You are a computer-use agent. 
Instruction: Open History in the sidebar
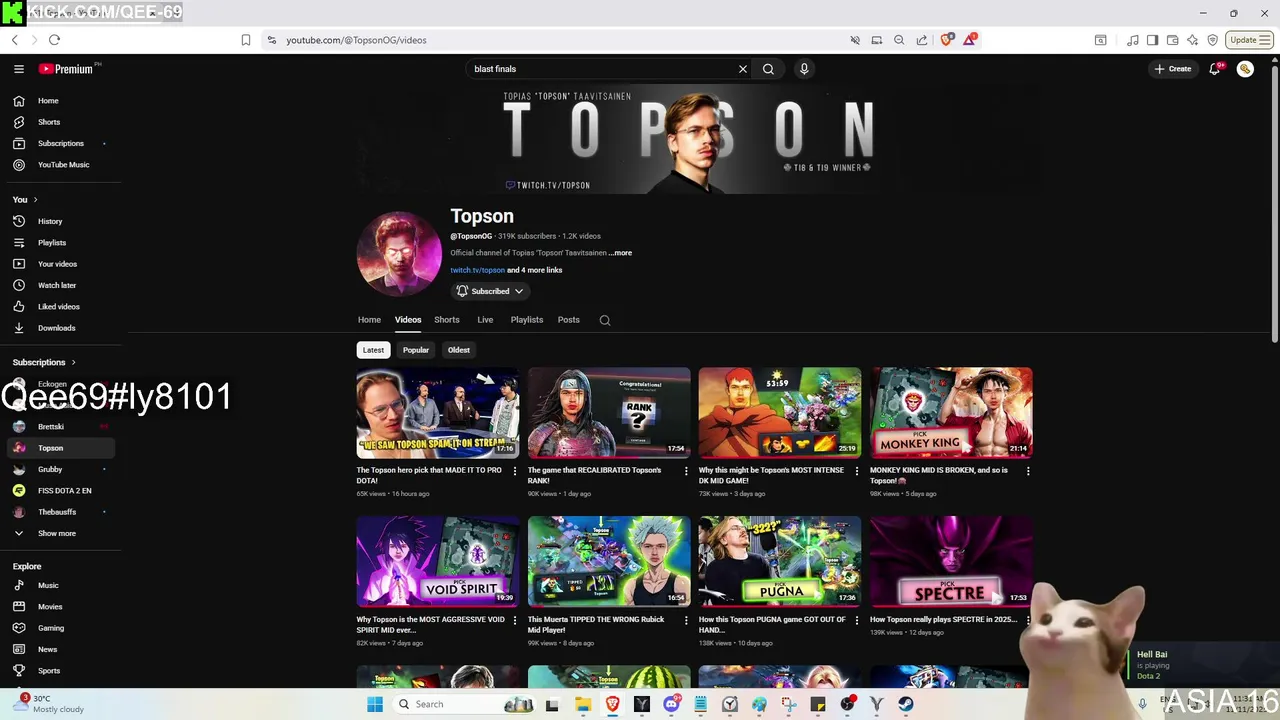[60, 221]
